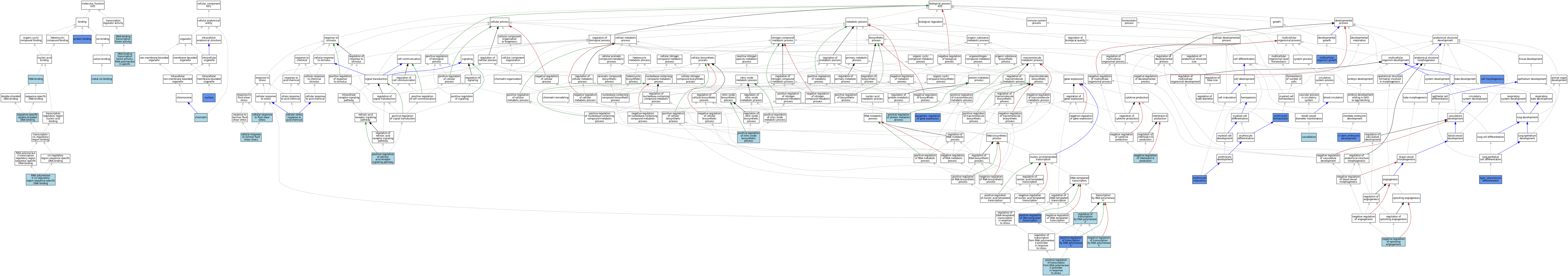Click the 'cellular anatomical entity' node
The image size is (1568, 276).
click(209, 22)
